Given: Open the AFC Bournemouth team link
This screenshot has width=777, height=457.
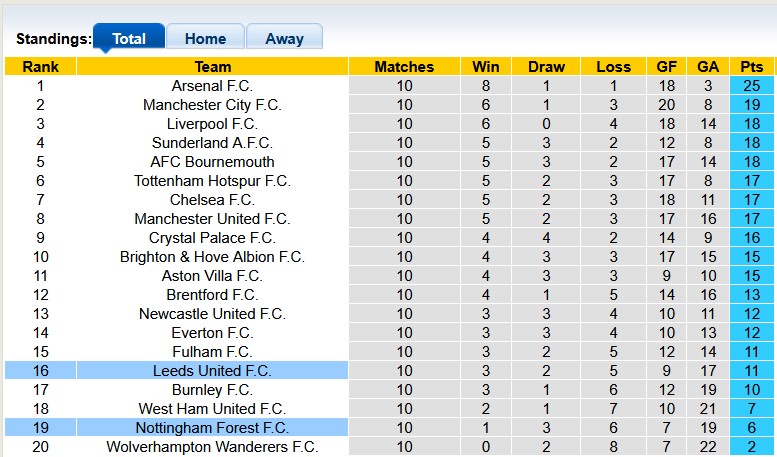Looking at the screenshot, I should pyautogui.click(x=212, y=162).
